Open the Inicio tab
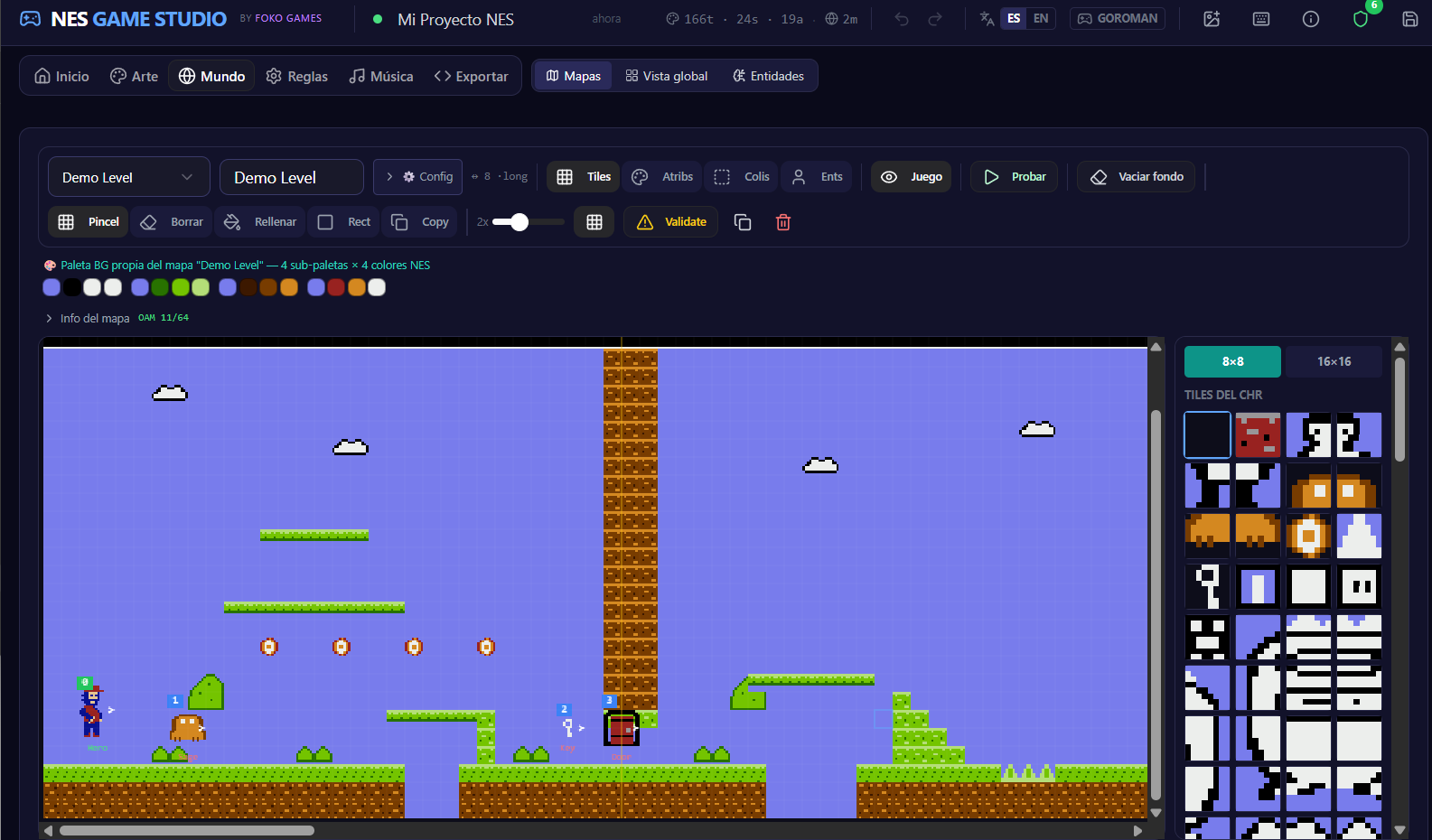The height and width of the screenshot is (840, 1432). [61, 76]
